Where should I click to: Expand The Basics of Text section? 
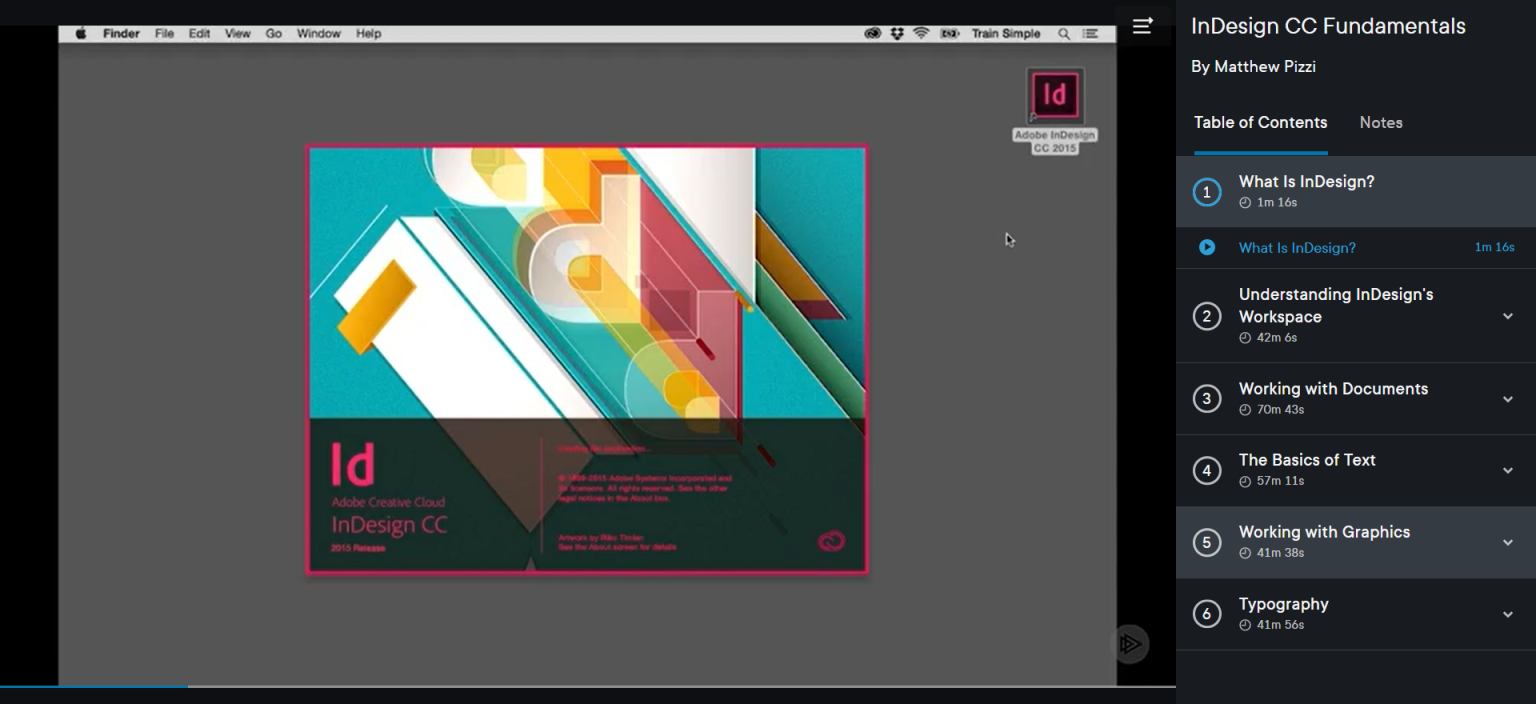pyautogui.click(x=1508, y=470)
